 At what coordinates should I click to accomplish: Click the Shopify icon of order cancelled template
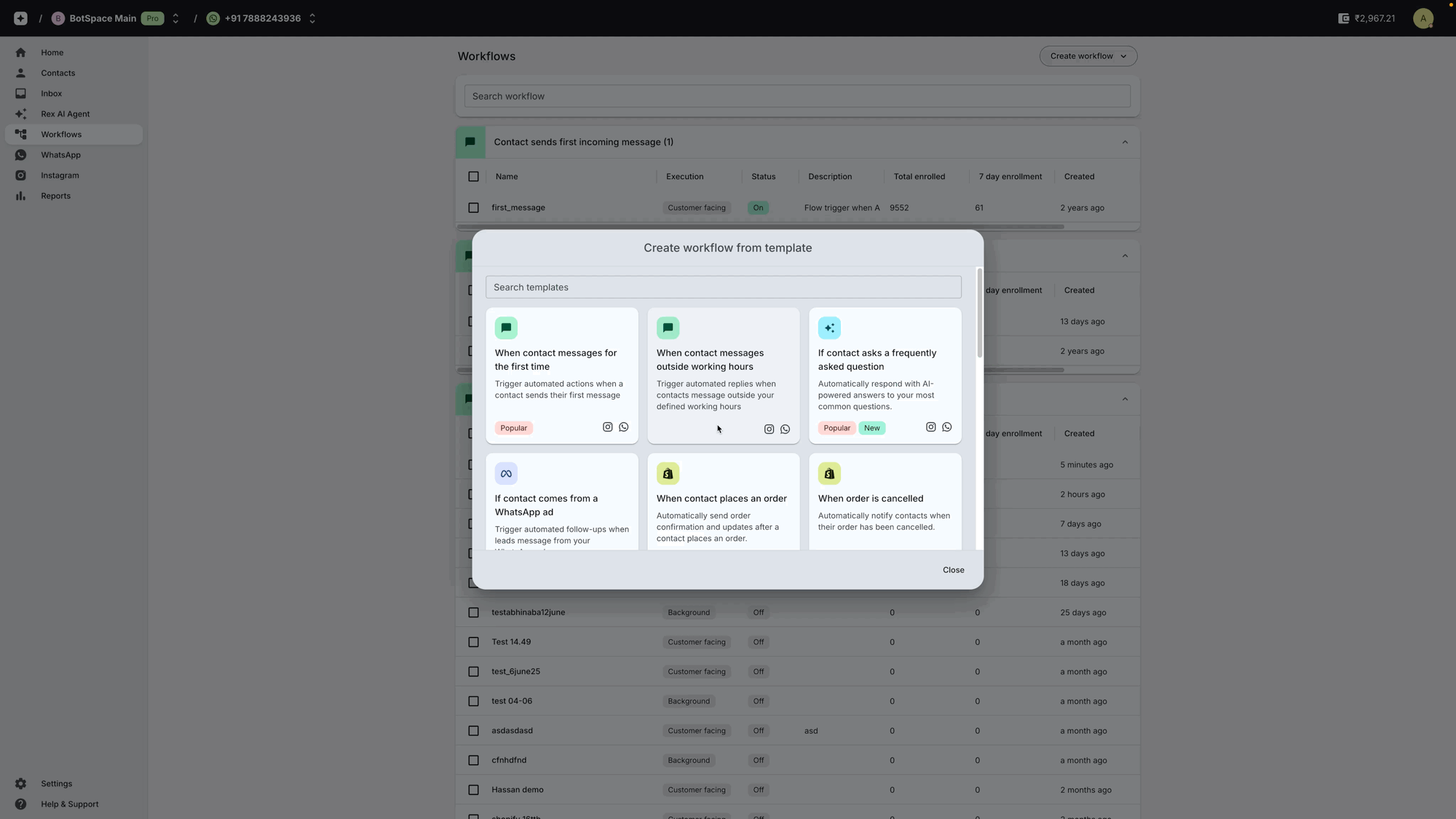(x=829, y=473)
